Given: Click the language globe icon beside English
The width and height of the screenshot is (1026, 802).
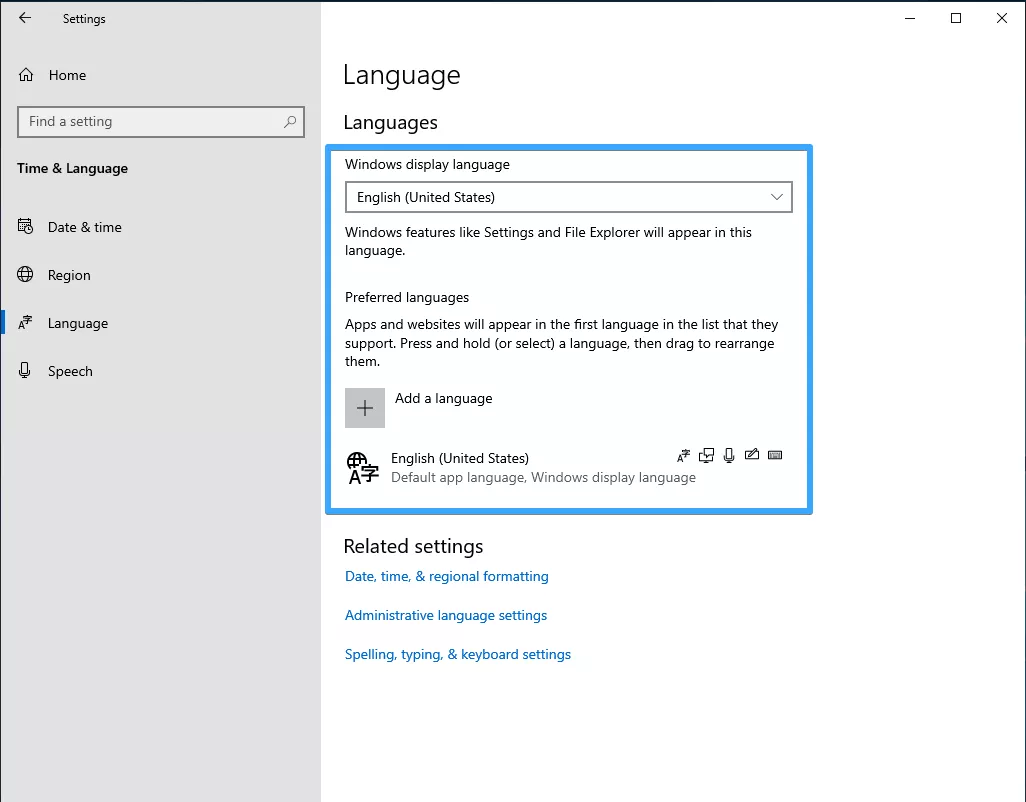Looking at the screenshot, I should pos(362,467).
